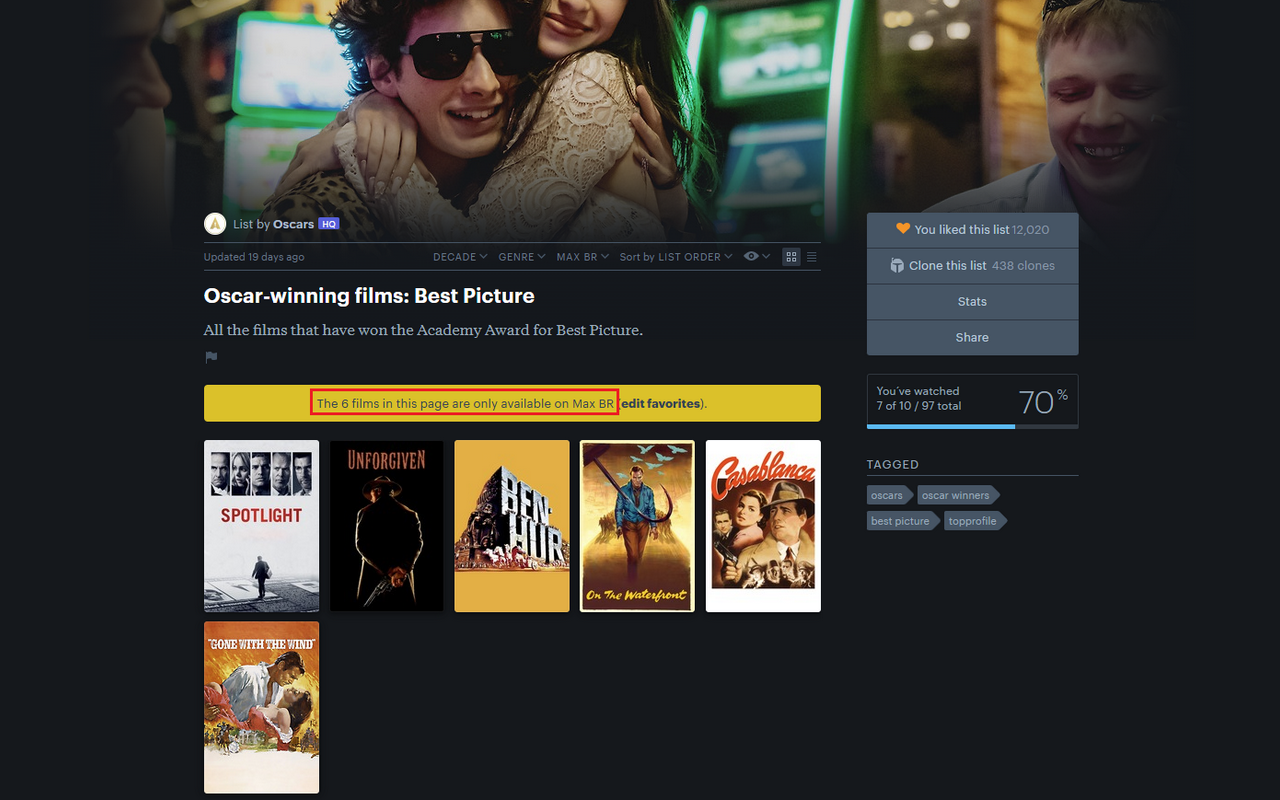Open the MAX BR service dropdown
This screenshot has width=1280, height=800.
click(582, 257)
